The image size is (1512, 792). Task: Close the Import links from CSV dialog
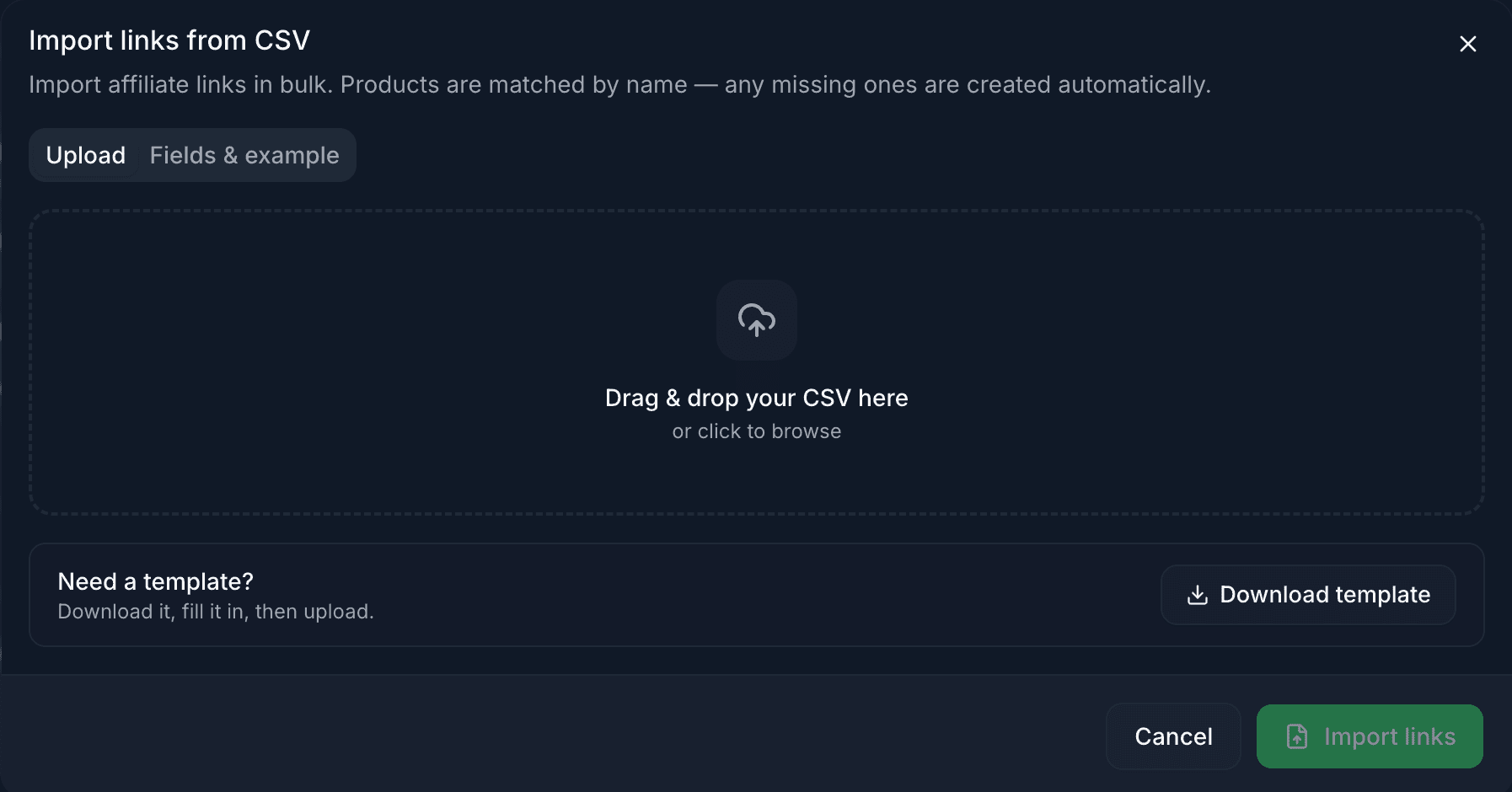point(1467,44)
